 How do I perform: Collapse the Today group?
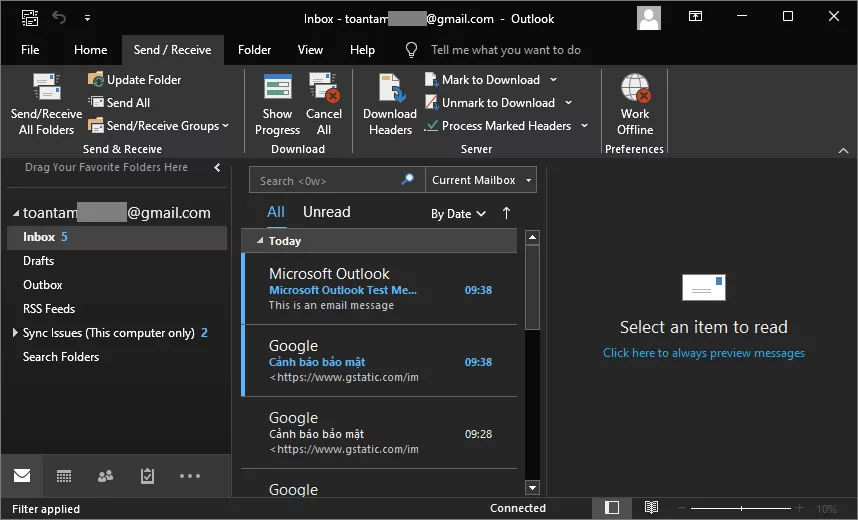(x=260, y=241)
